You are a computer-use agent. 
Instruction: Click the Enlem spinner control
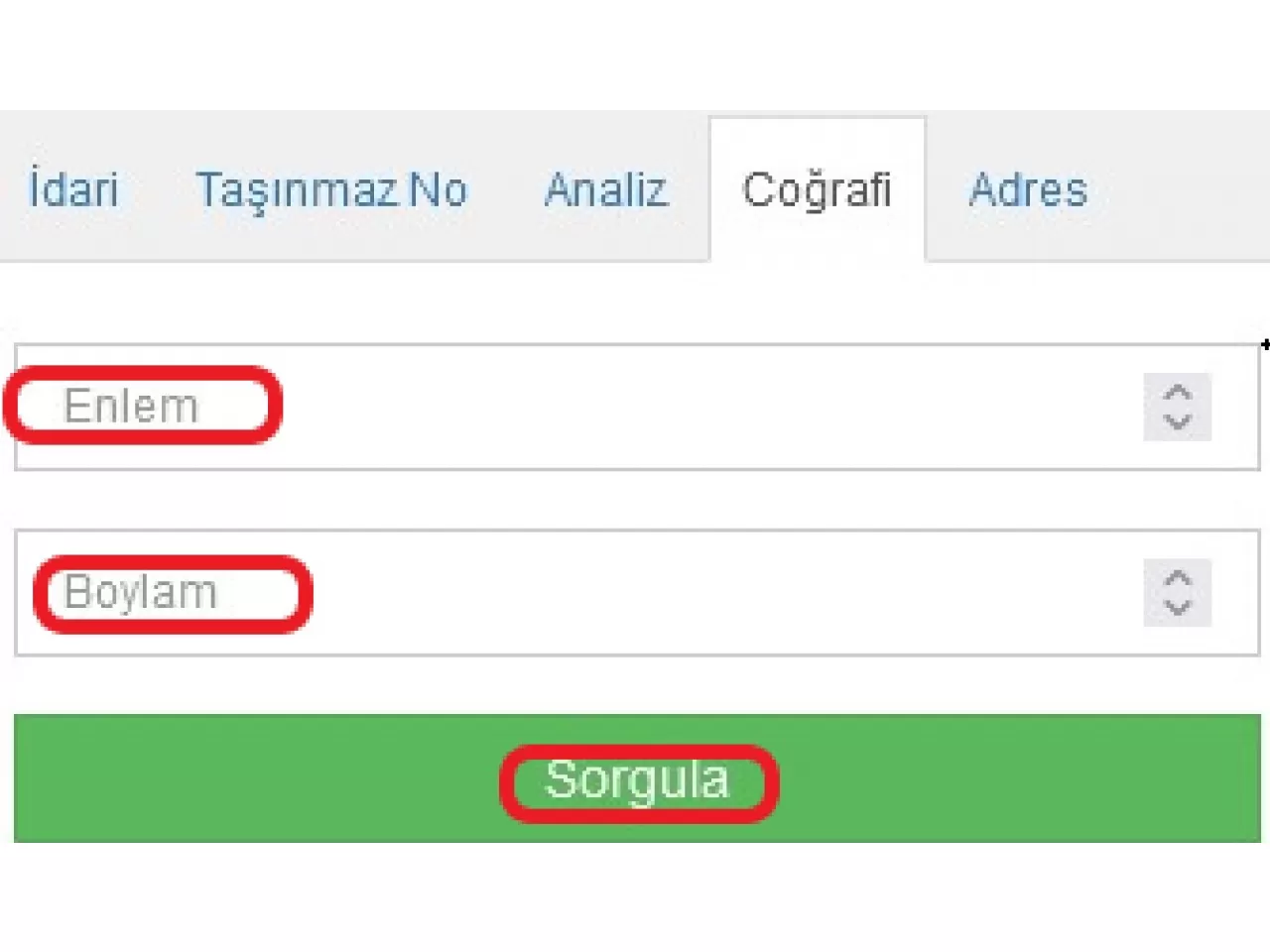[x=1178, y=407]
